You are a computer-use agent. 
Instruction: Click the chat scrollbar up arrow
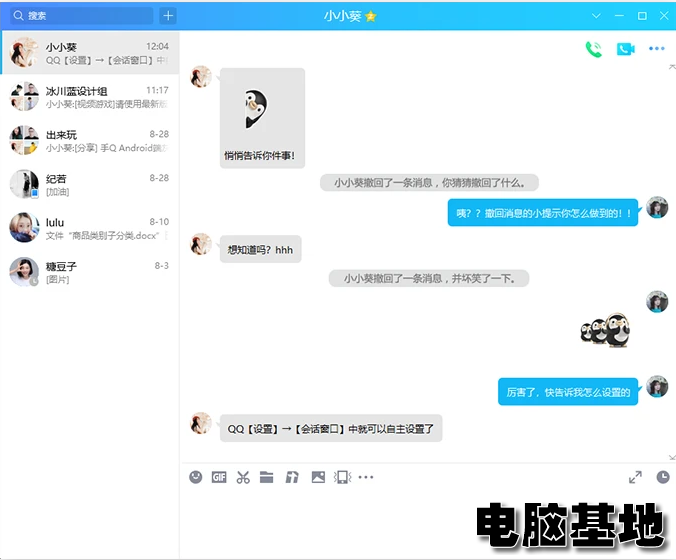coord(672,67)
